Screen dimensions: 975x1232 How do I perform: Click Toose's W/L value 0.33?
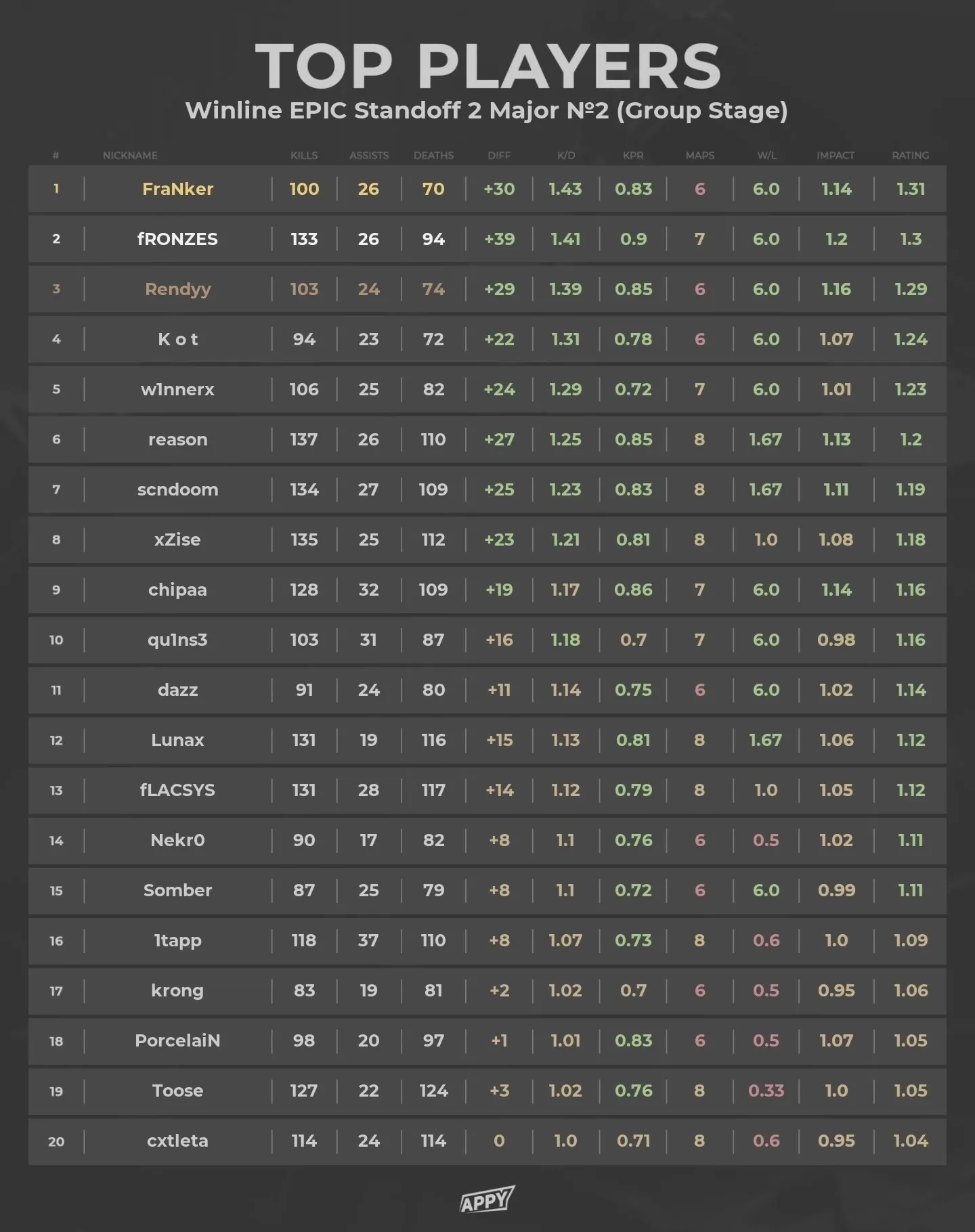click(766, 1091)
